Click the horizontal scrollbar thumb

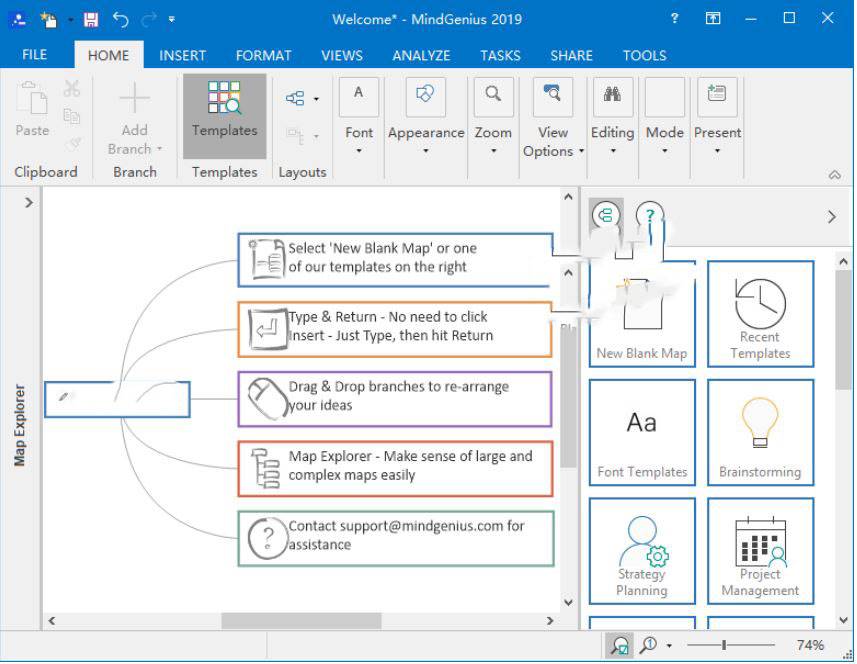click(x=301, y=621)
